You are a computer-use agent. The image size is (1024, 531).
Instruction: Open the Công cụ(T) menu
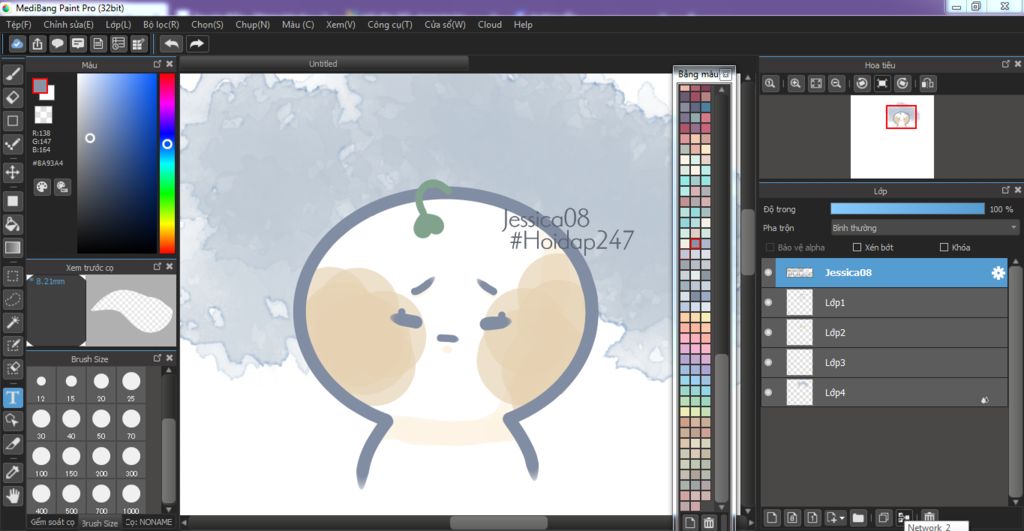390,24
